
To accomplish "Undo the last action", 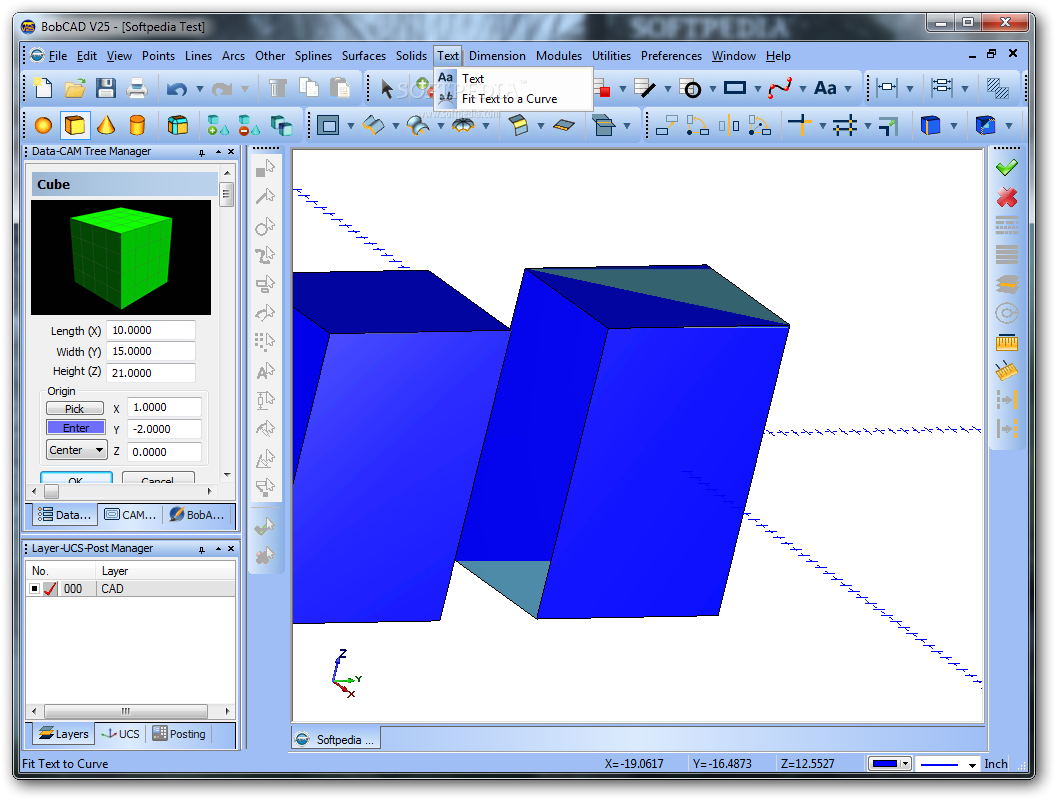I will pos(176,88).
